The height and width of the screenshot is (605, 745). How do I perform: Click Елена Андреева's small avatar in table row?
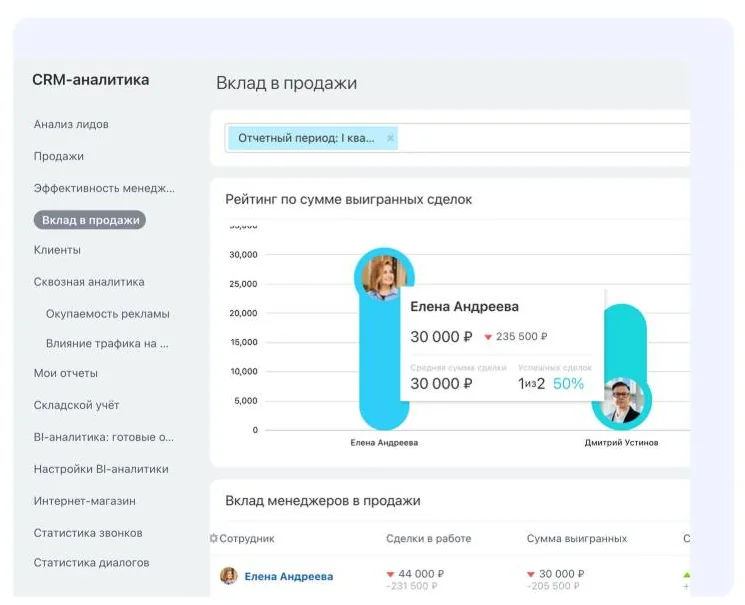(229, 576)
